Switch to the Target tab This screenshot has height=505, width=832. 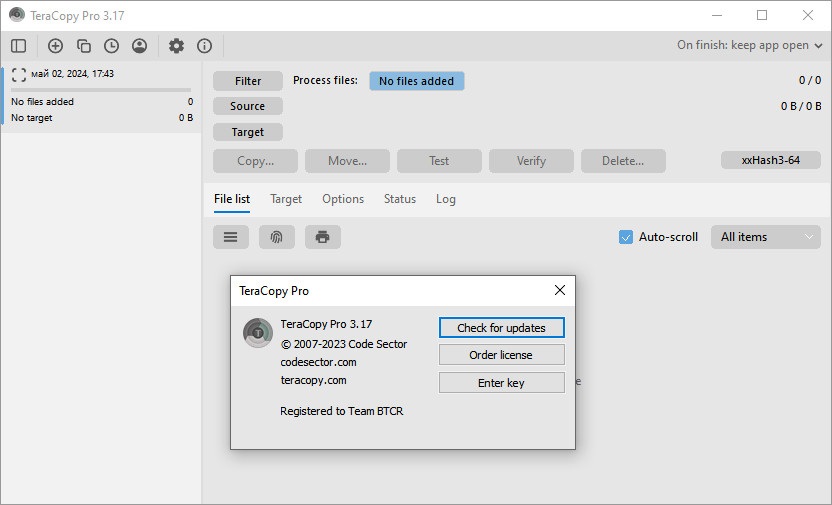(285, 199)
